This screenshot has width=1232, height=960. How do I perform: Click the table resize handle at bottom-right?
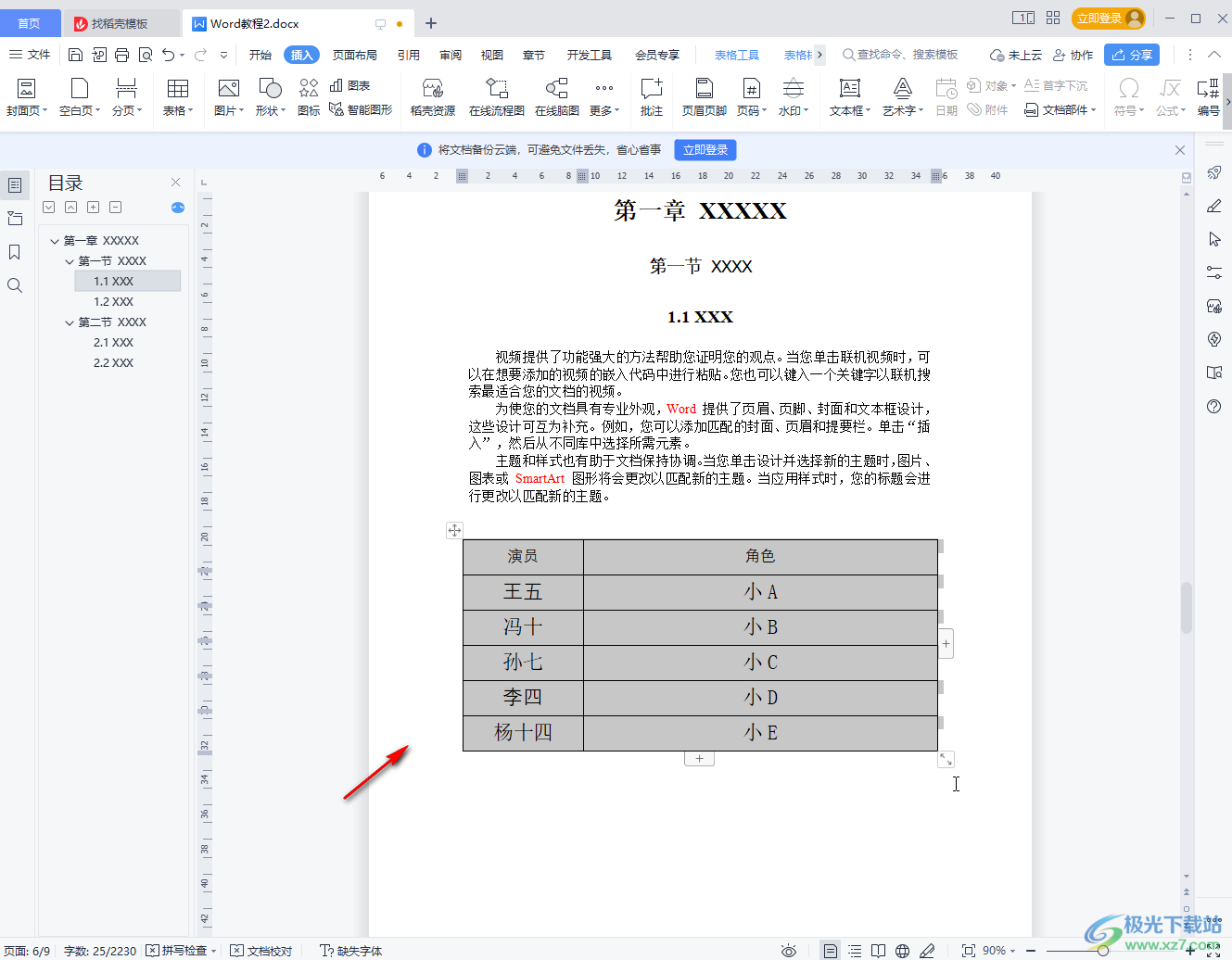(x=946, y=759)
